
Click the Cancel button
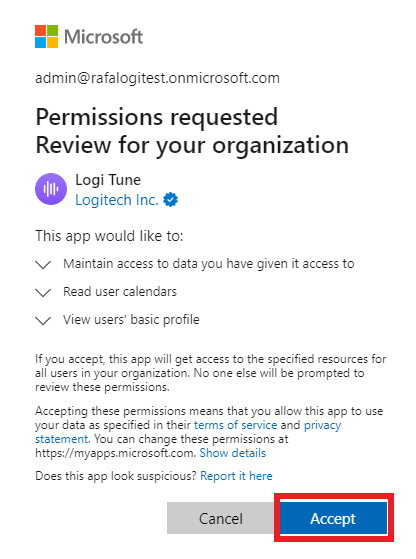(221, 518)
